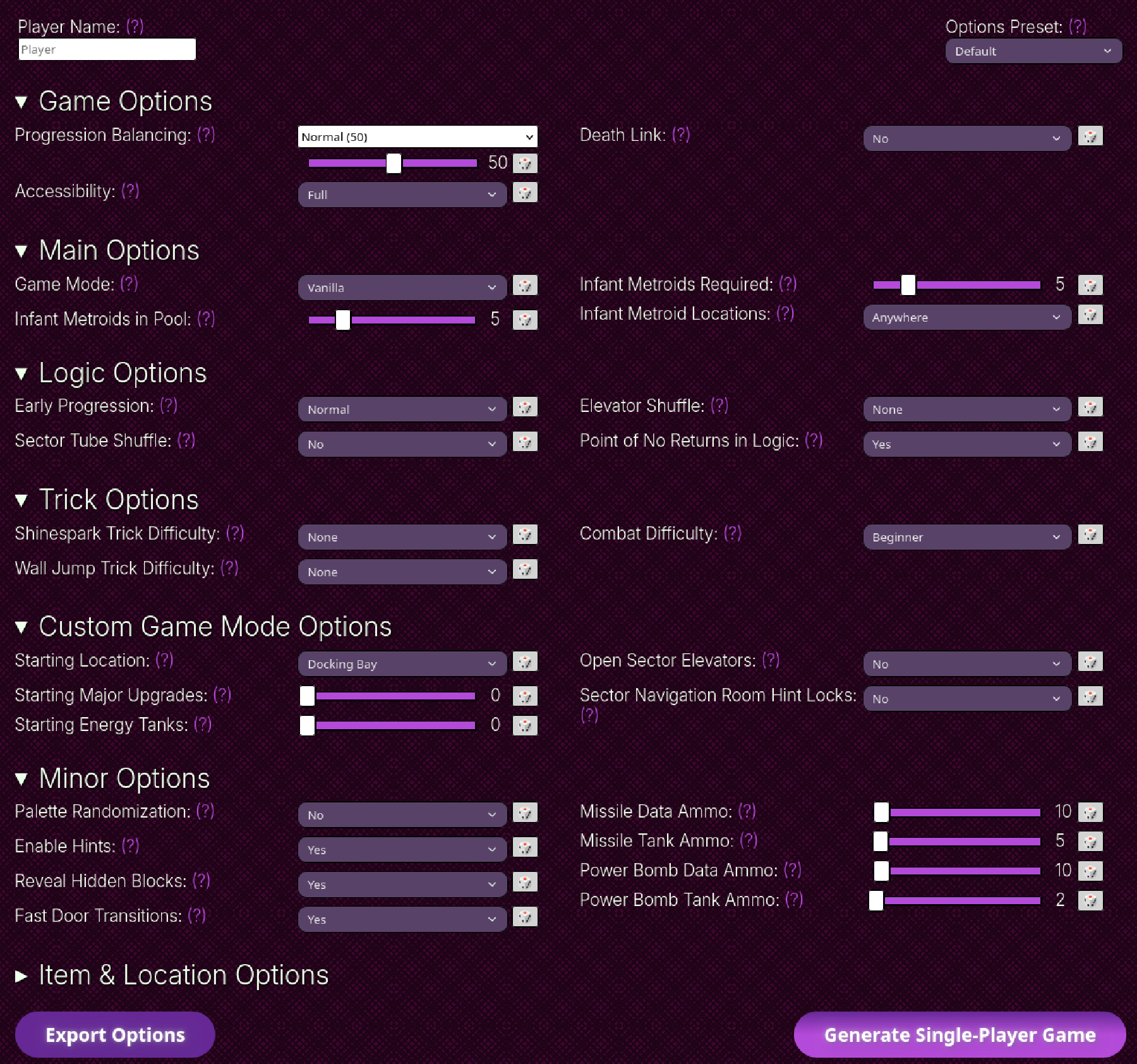Randomize Infant Metroids Required
Viewport: 1137px width, 1064px height.
tap(1091, 285)
